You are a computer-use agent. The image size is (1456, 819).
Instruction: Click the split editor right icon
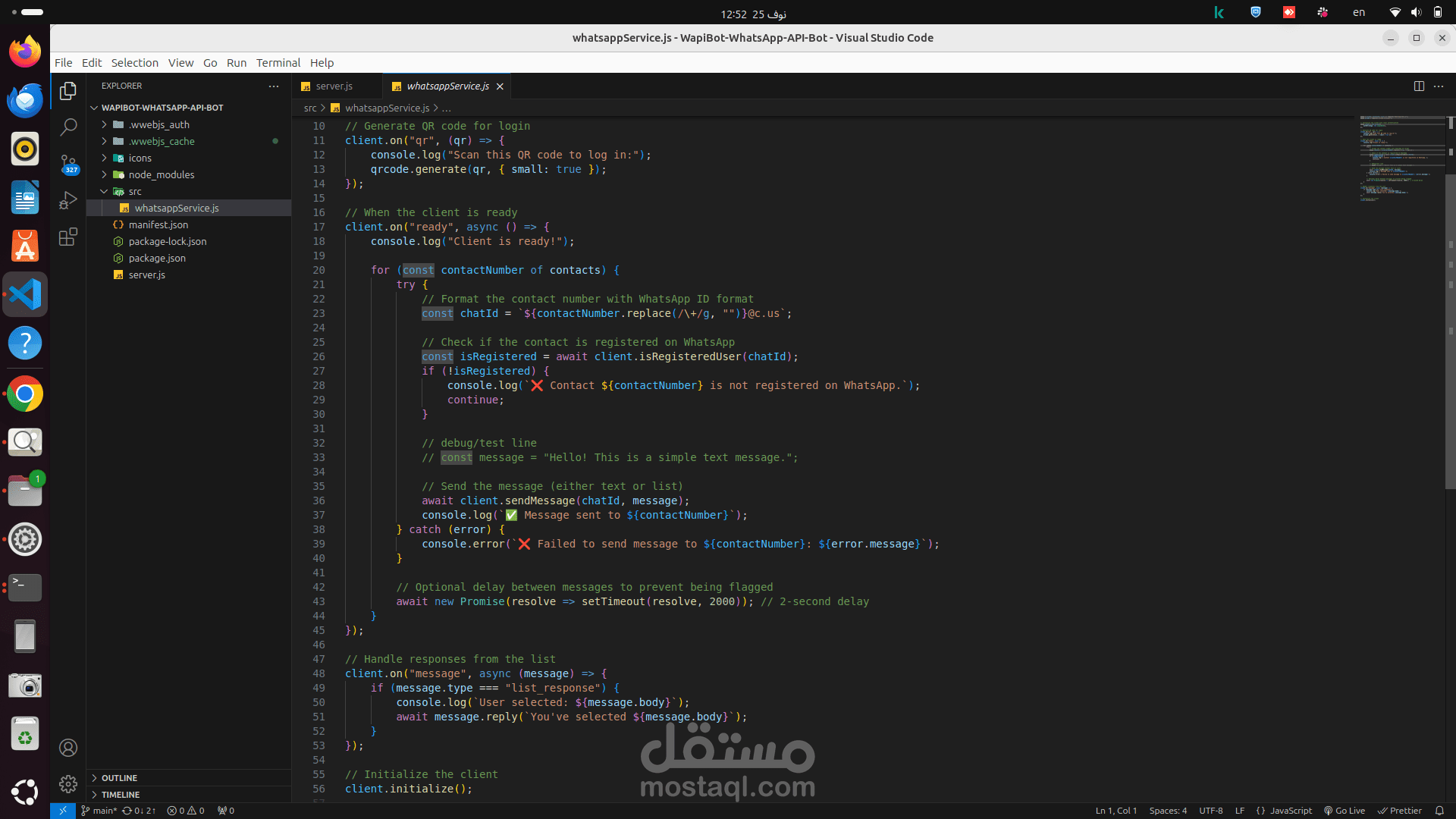coord(1419,86)
